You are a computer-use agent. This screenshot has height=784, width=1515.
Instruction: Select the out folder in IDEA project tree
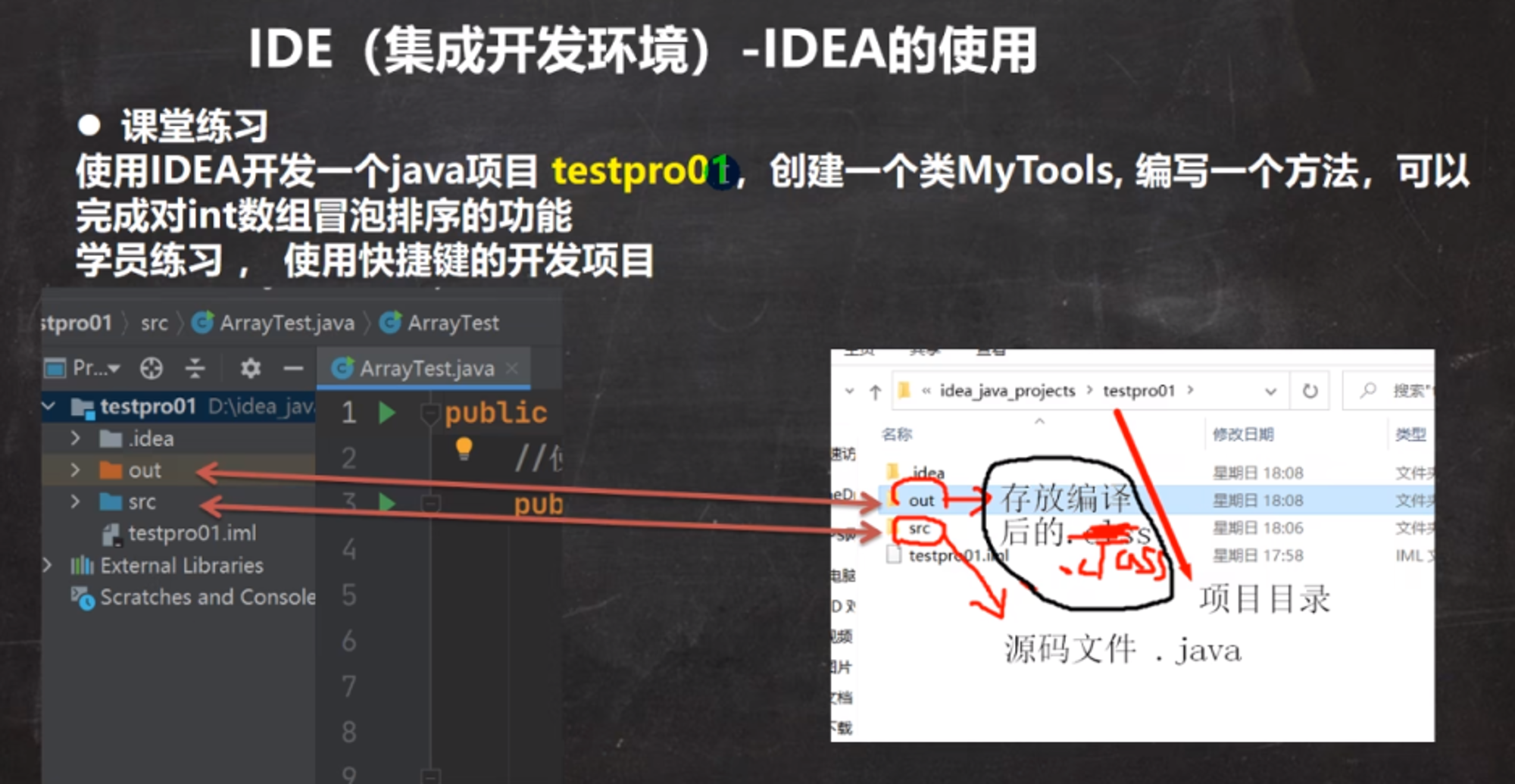[x=130, y=470]
